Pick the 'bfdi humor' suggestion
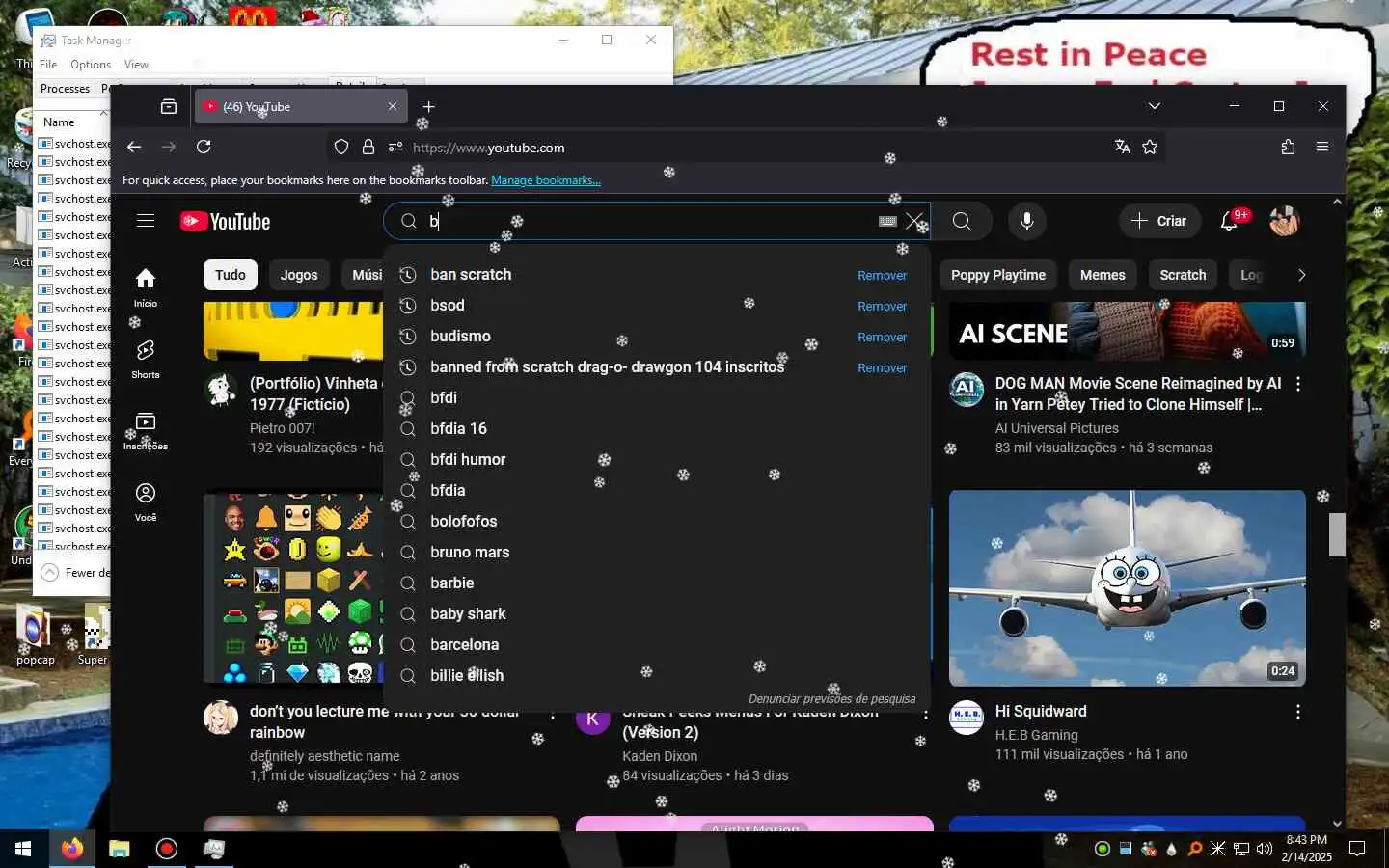Viewport: 1389px width, 868px height. (x=657, y=460)
